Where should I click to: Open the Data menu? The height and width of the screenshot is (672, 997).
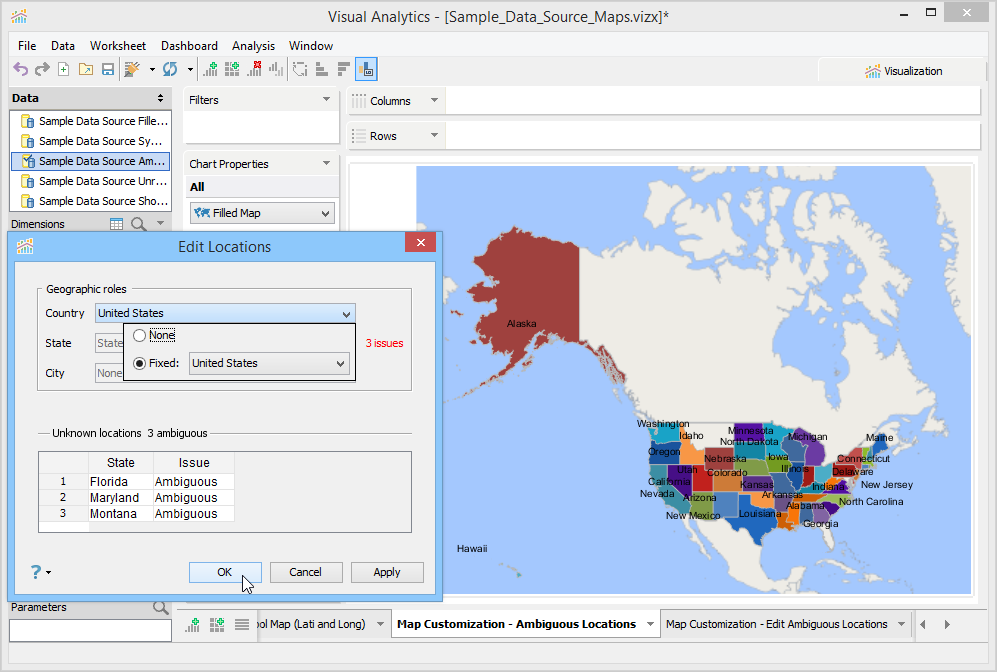(x=63, y=46)
